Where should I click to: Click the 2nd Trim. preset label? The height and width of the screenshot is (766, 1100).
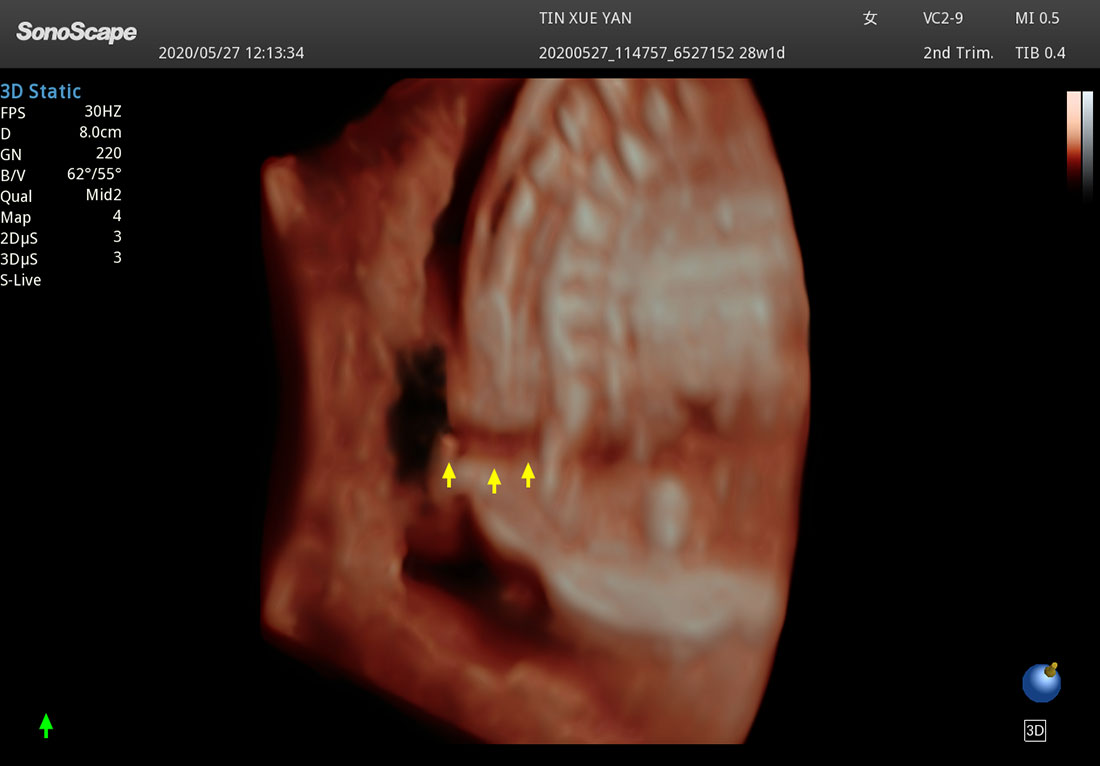click(x=958, y=53)
